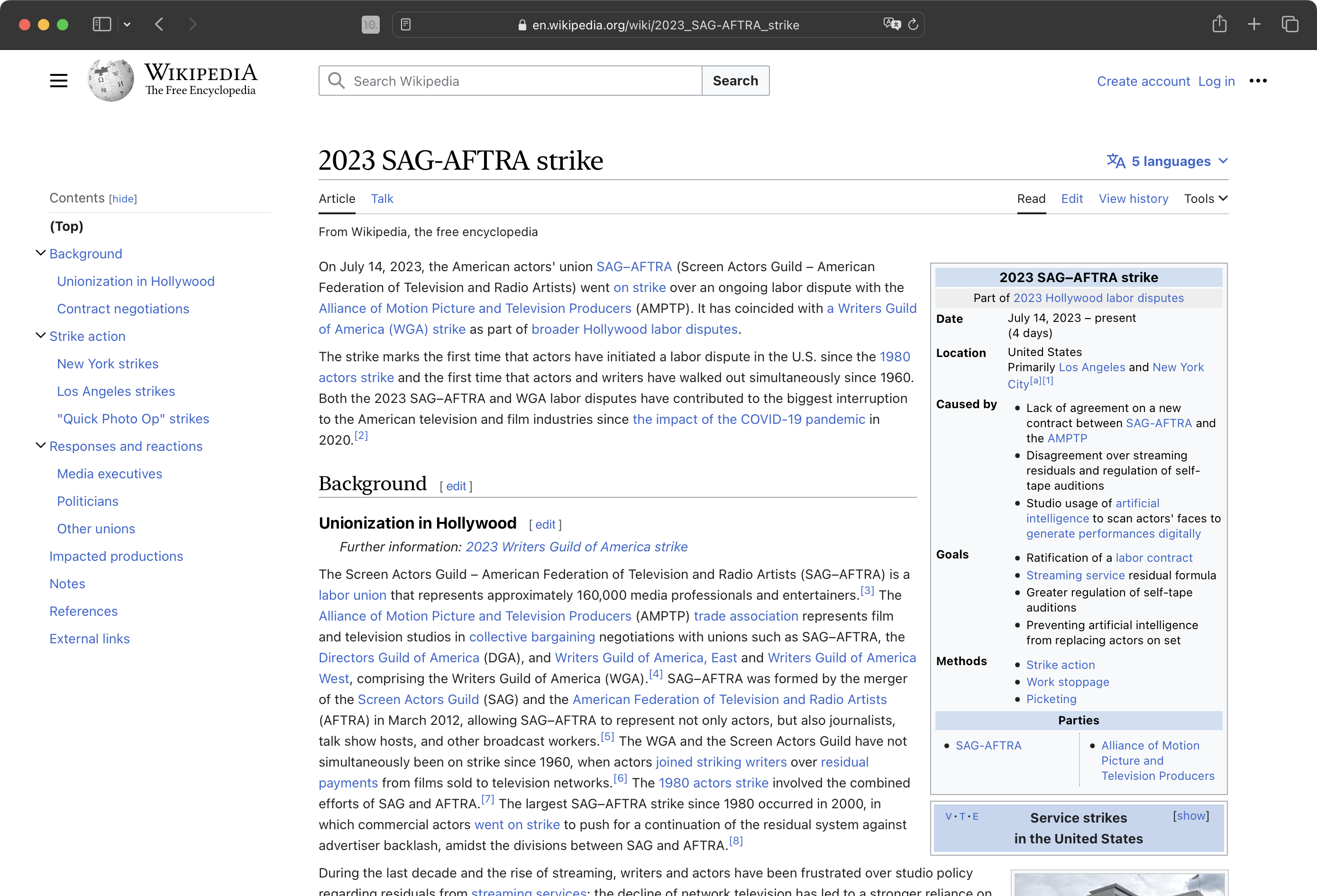
Task: Collapse the Background section in Contents
Action: [x=40, y=252]
